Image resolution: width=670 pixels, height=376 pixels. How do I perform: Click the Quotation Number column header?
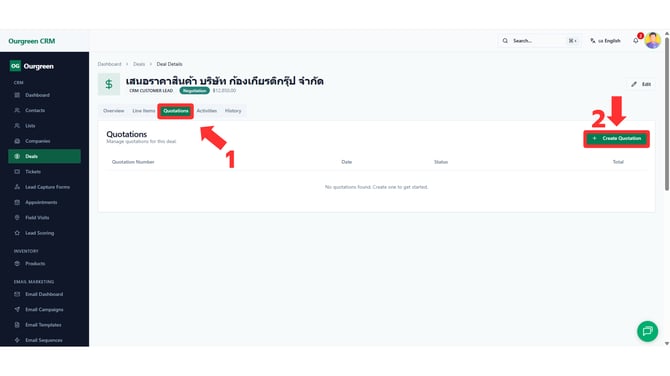pos(133,162)
